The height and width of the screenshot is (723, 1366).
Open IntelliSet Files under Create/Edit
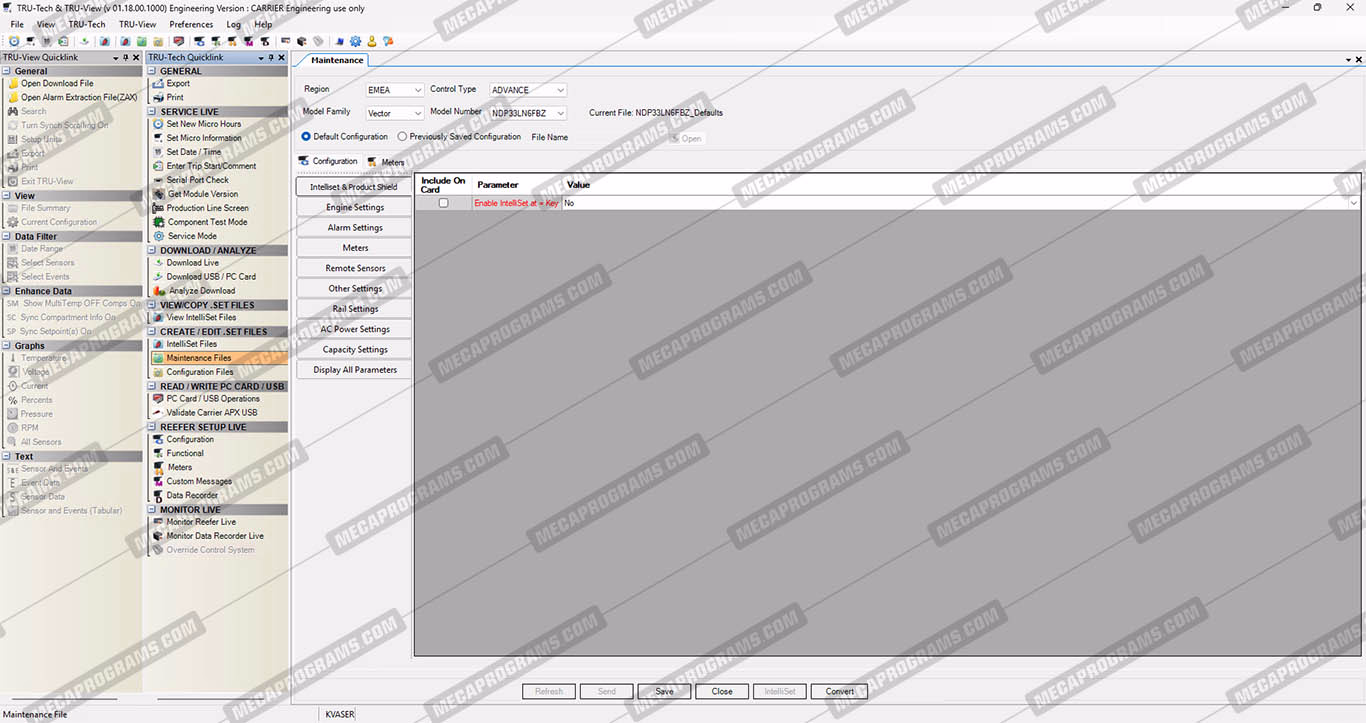click(191, 344)
